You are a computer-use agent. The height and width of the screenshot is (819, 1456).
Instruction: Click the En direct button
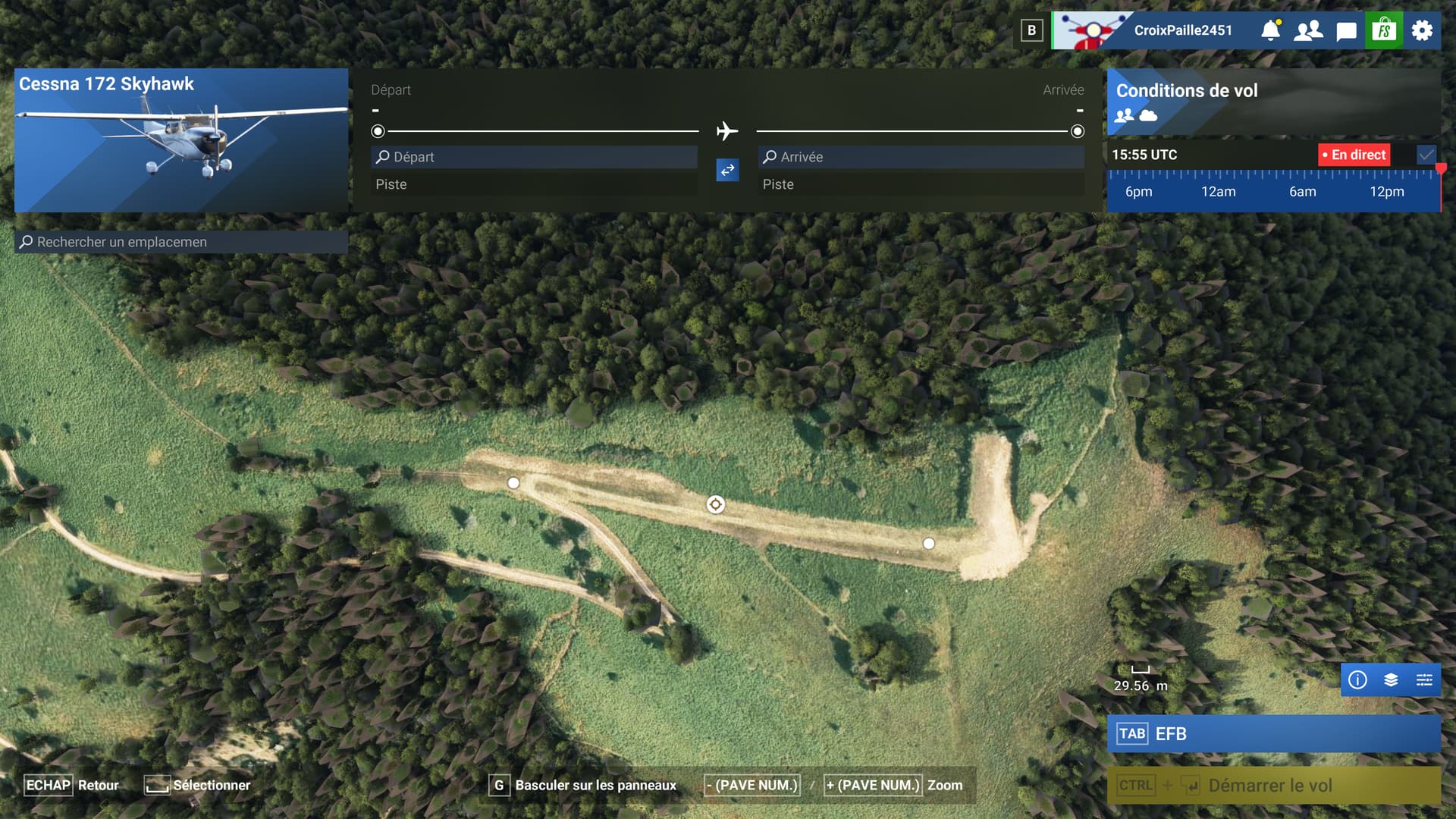pos(1354,155)
